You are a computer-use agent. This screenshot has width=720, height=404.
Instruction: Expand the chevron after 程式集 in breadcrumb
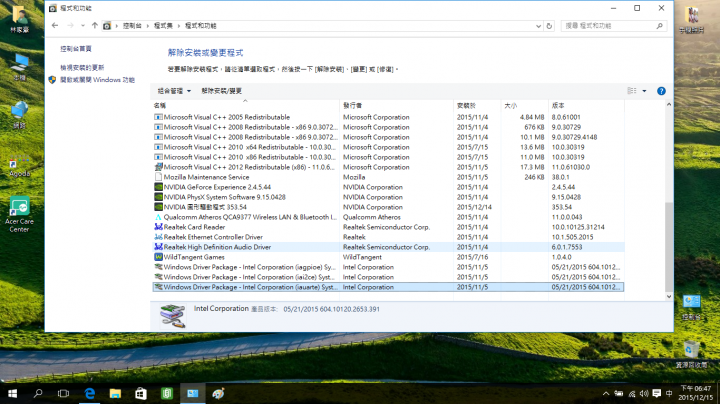(179, 26)
